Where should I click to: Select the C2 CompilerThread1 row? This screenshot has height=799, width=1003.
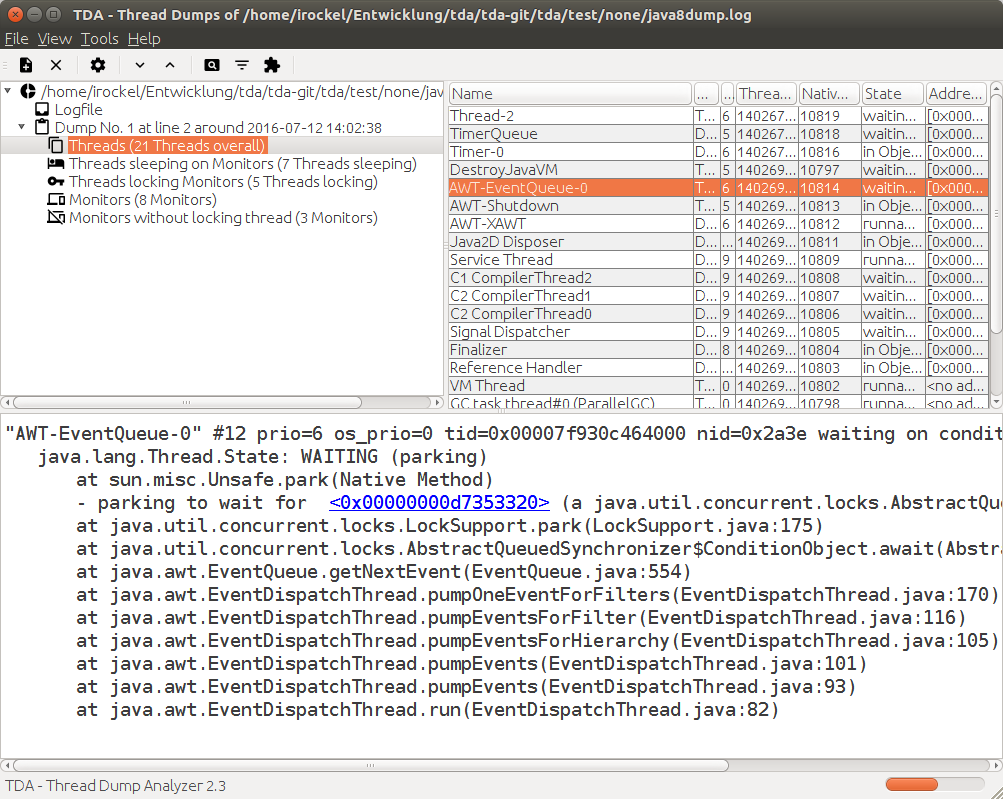[x=718, y=295]
